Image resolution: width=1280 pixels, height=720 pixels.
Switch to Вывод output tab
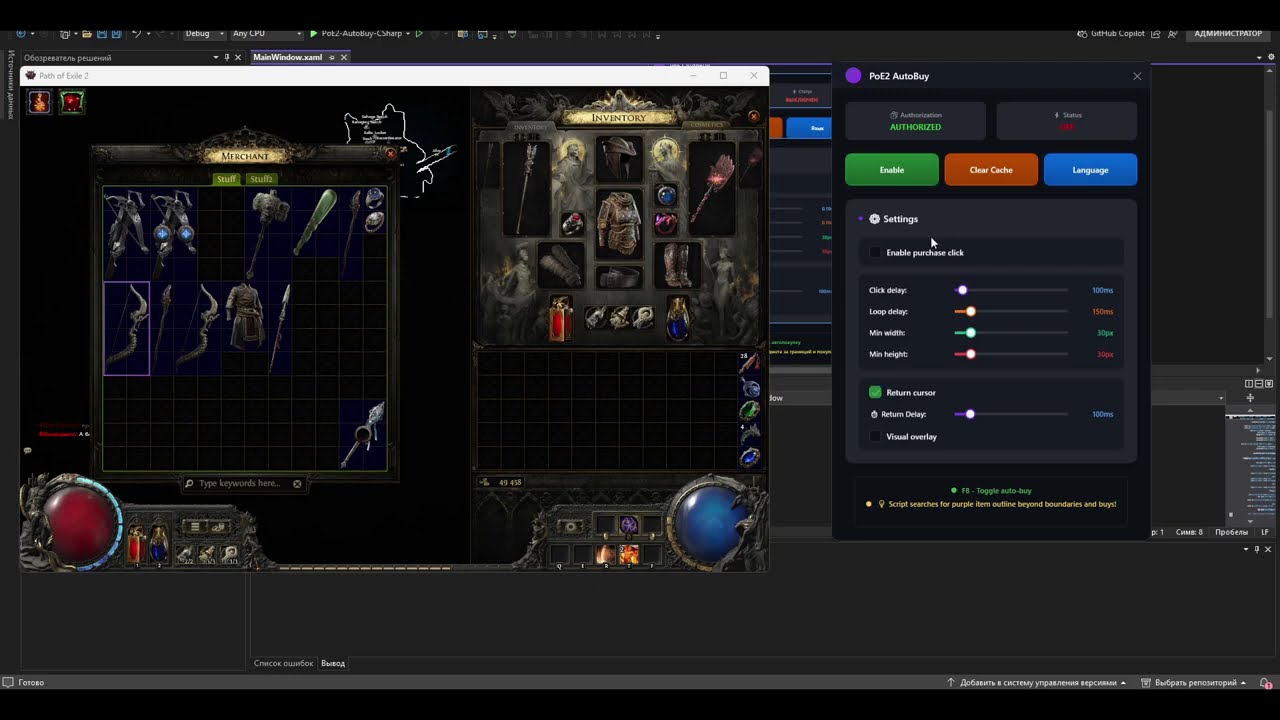pos(333,663)
